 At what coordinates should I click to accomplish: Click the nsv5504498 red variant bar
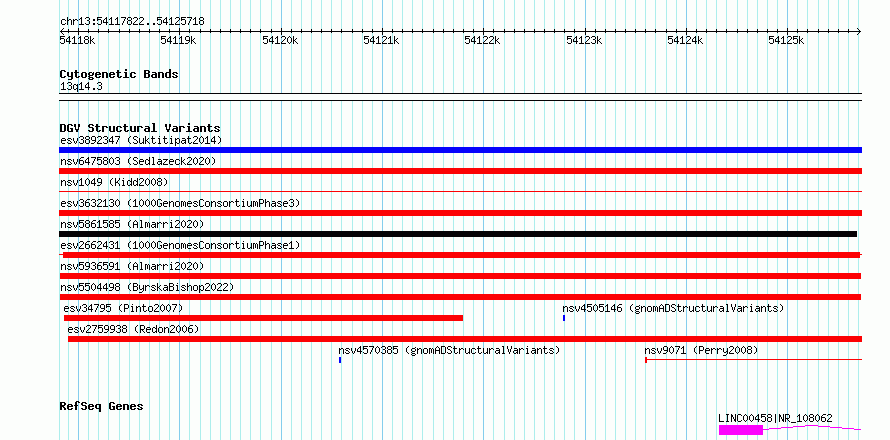pyautogui.click(x=460, y=297)
